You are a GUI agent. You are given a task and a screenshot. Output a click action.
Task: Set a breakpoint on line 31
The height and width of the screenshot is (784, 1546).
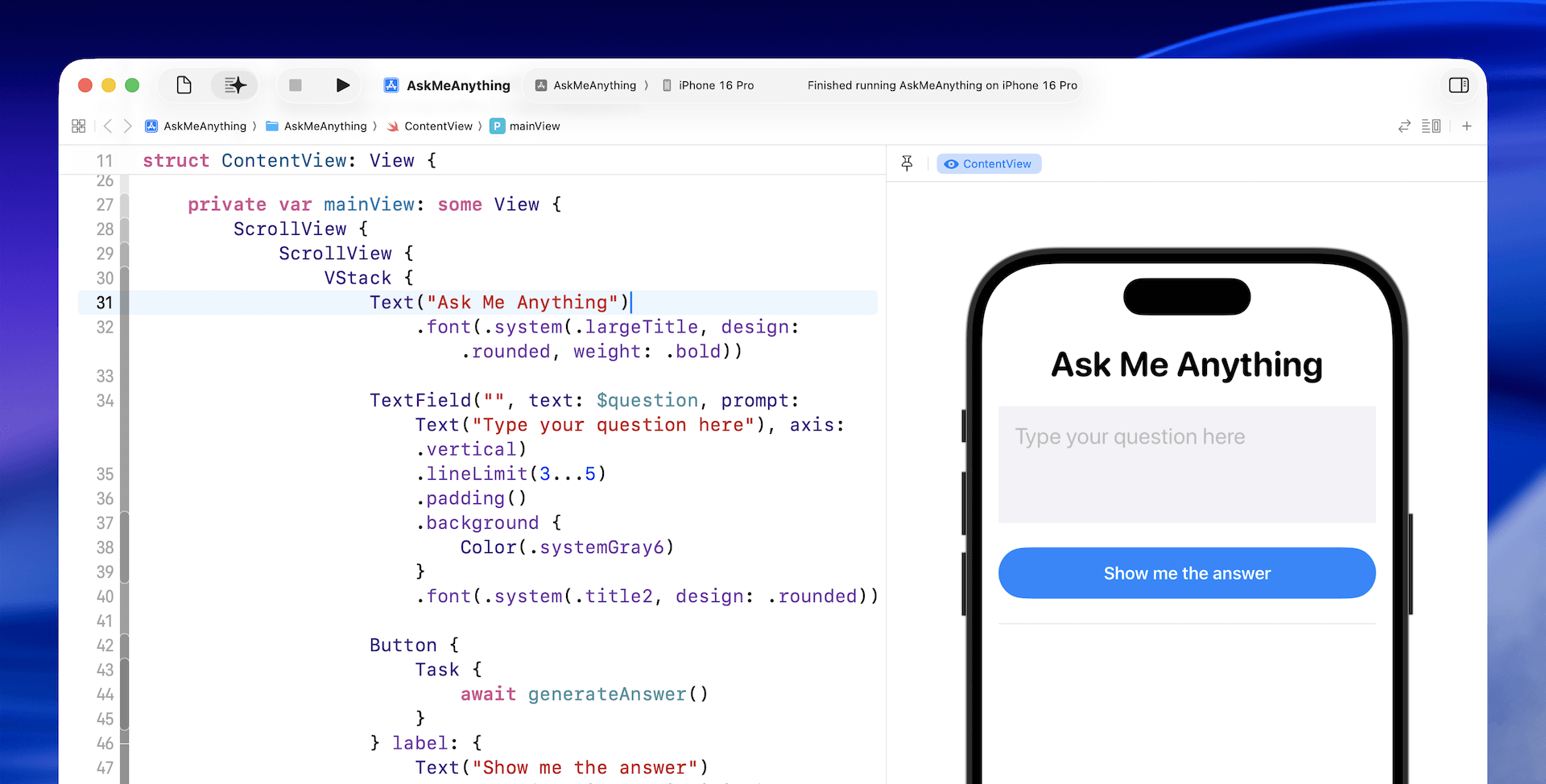pyautogui.click(x=105, y=302)
